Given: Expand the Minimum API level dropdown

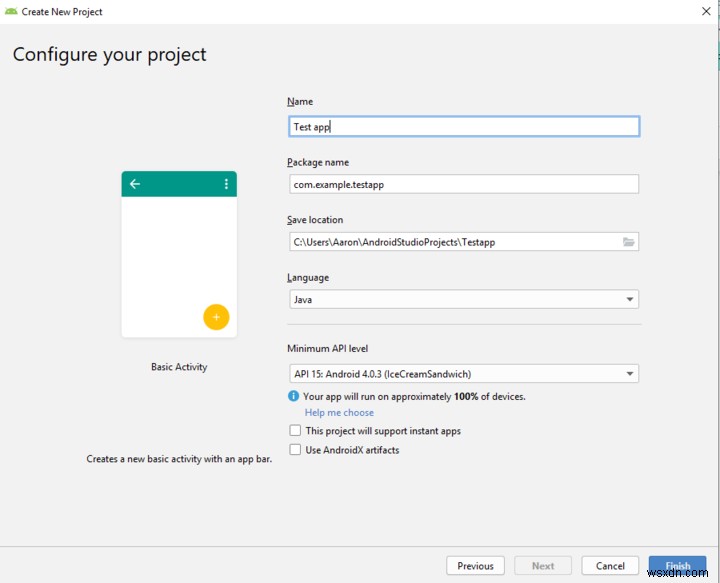Looking at the screenshot, I should coord(463,374).
